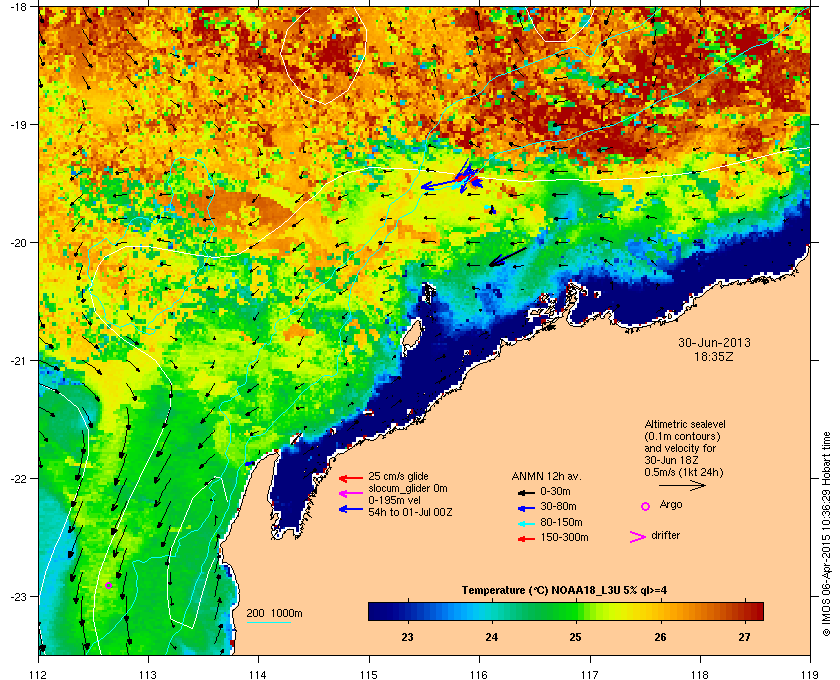Click the orange 26°C colorbar region
The image size is (840, 680).
[x=660, y=611]
